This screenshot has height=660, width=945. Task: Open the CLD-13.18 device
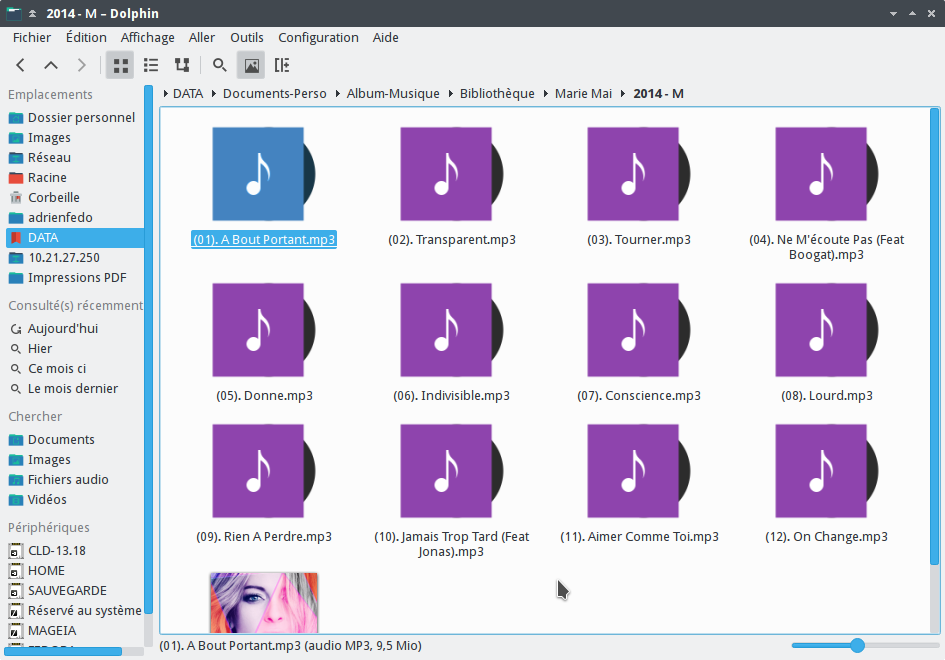tap(75, 550)
